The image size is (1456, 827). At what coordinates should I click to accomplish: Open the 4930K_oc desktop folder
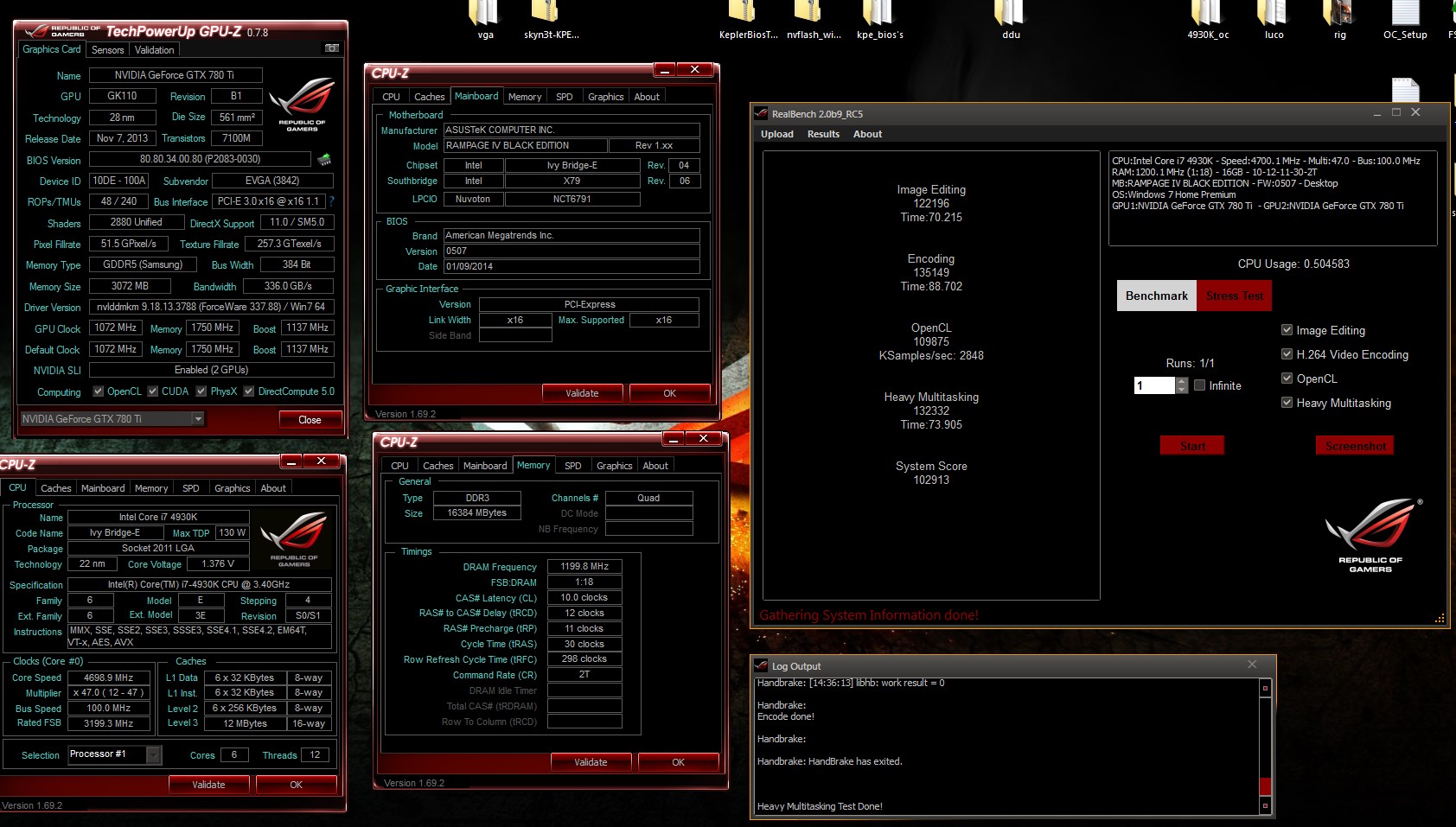(1208, 19)
